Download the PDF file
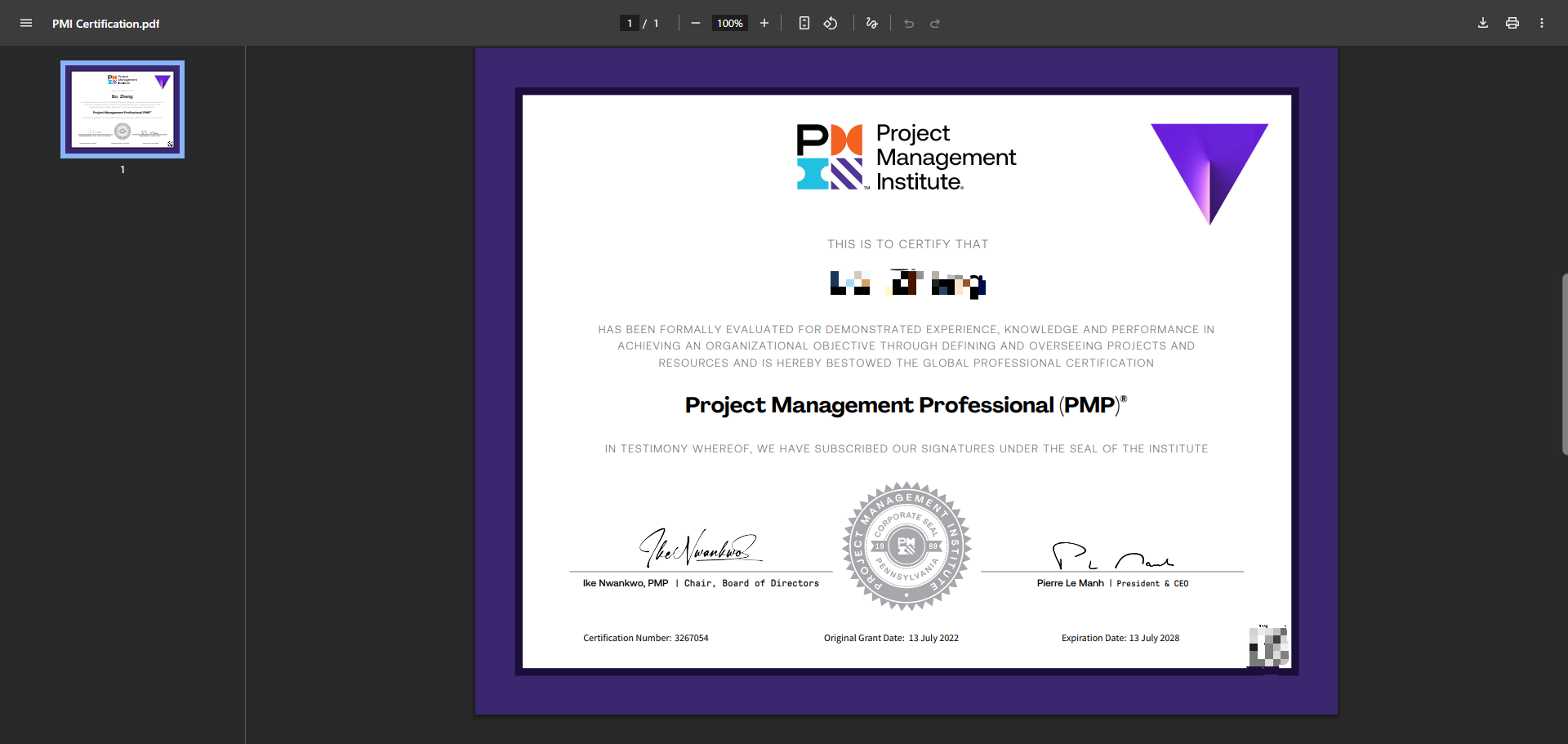Screen dimensions: 1568x744 (x=1483, y=23)
